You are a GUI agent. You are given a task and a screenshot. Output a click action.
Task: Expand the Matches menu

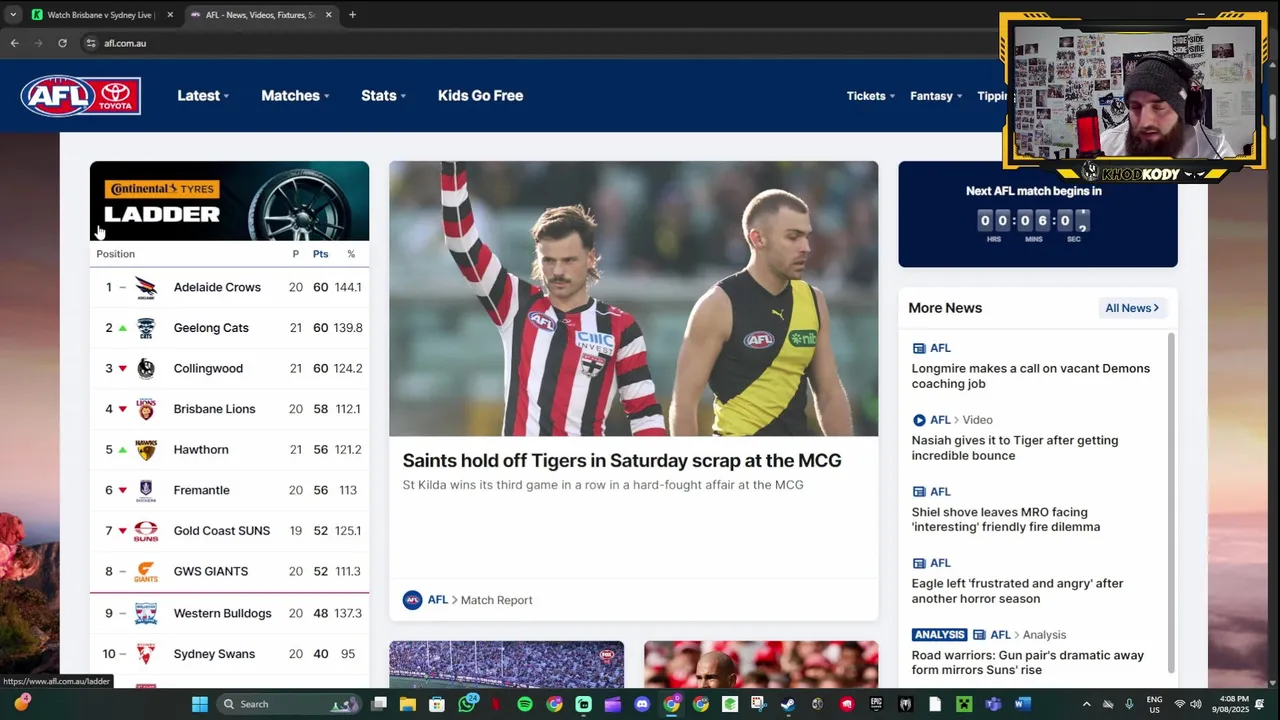[295, 96]
